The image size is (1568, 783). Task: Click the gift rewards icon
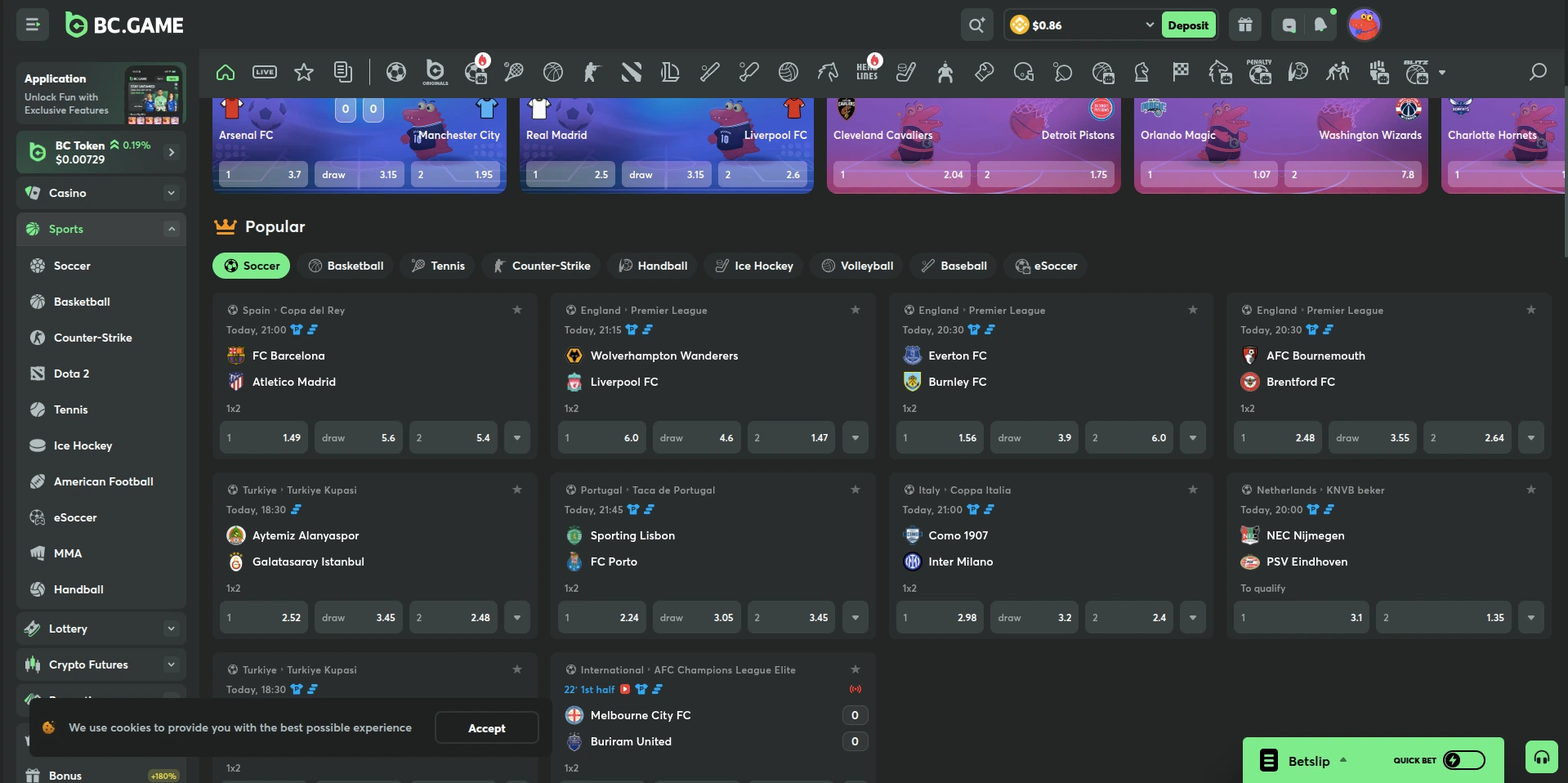[1245, 25]
